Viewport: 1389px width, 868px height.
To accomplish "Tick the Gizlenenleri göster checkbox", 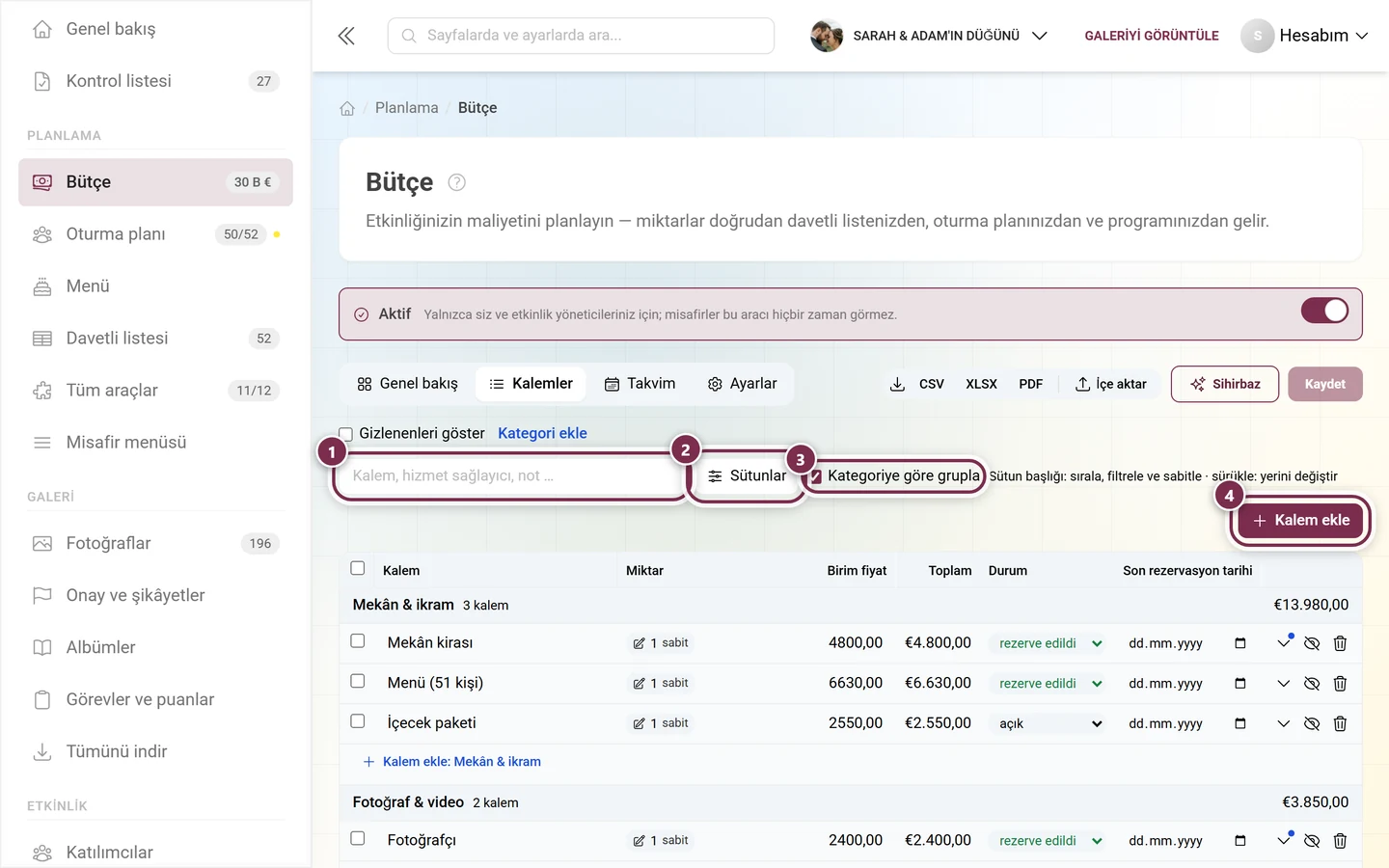I will pos(346,434).
